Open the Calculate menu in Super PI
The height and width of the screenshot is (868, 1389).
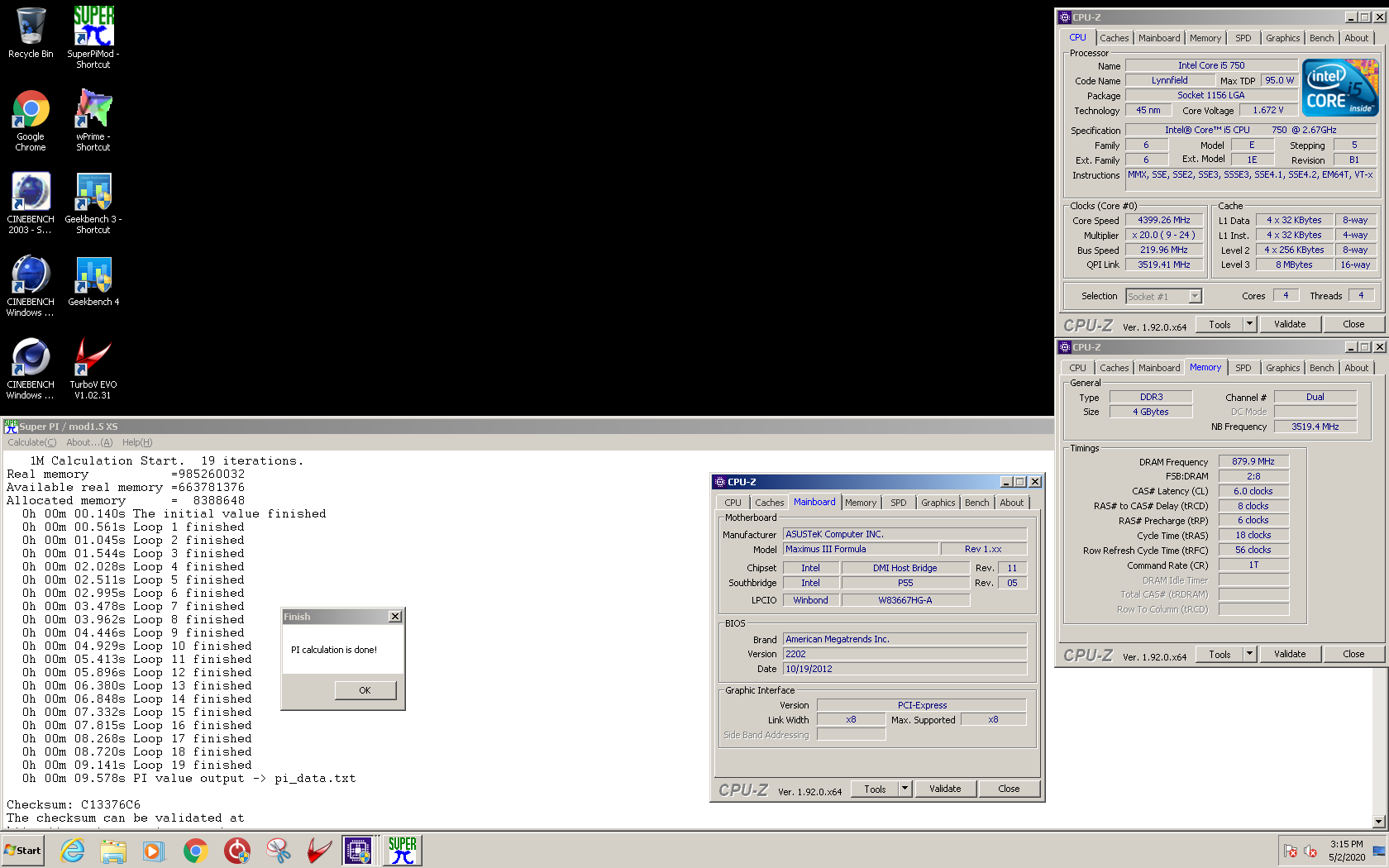[32, 442]
